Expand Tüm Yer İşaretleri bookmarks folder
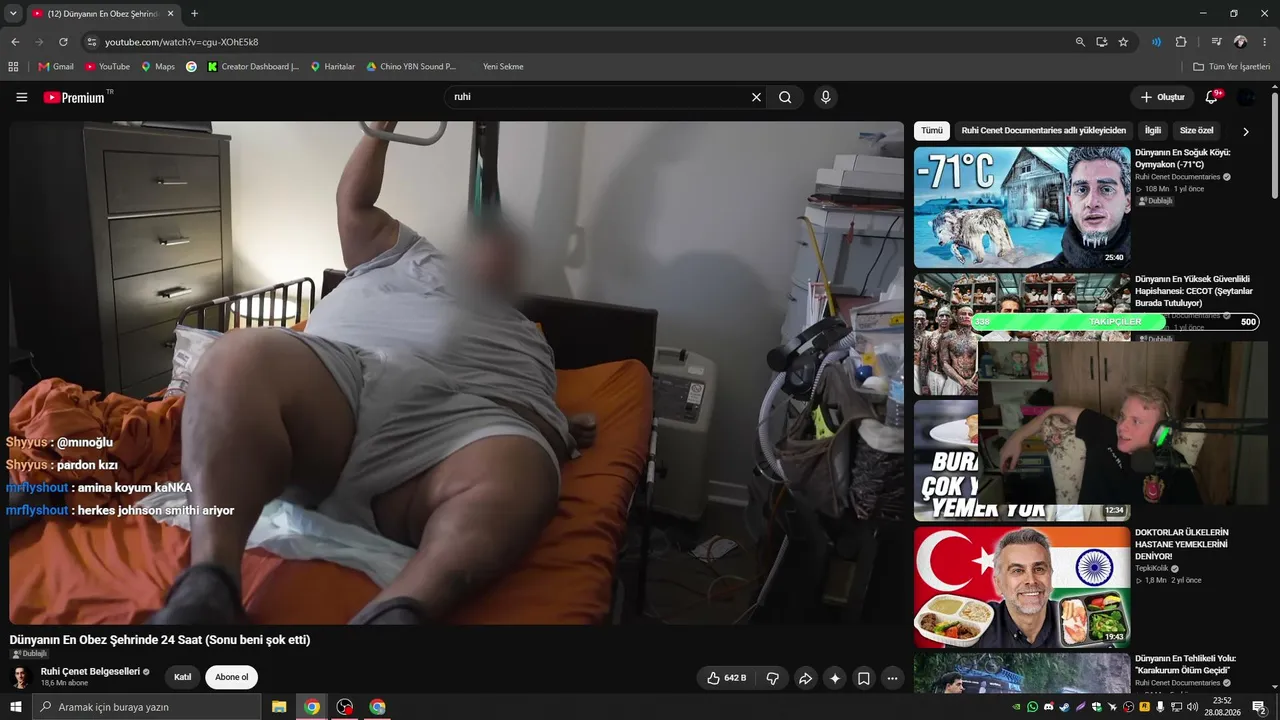Screen dimensions: 1280x720 click(x=1232, y=67)
